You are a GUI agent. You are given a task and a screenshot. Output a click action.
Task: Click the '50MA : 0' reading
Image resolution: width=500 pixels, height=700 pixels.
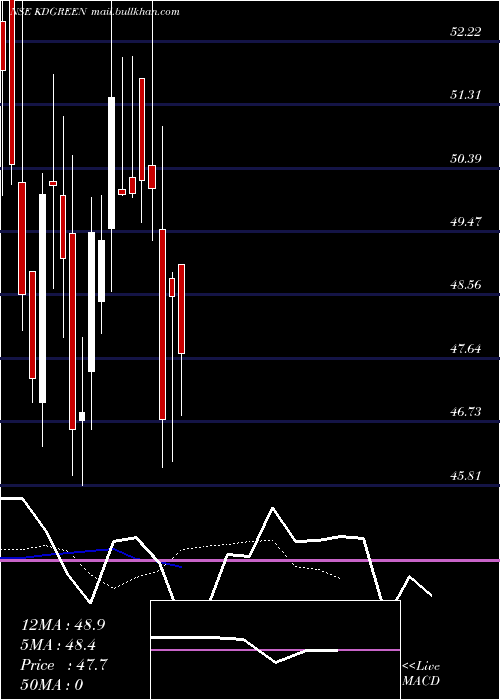pos(52,685)
